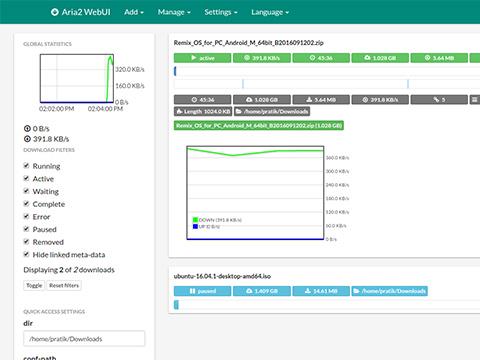This screenshot has width=480, height=360.
Task: Click the Displaying 2 of 2 downloads text
Action: click(69, 270)
